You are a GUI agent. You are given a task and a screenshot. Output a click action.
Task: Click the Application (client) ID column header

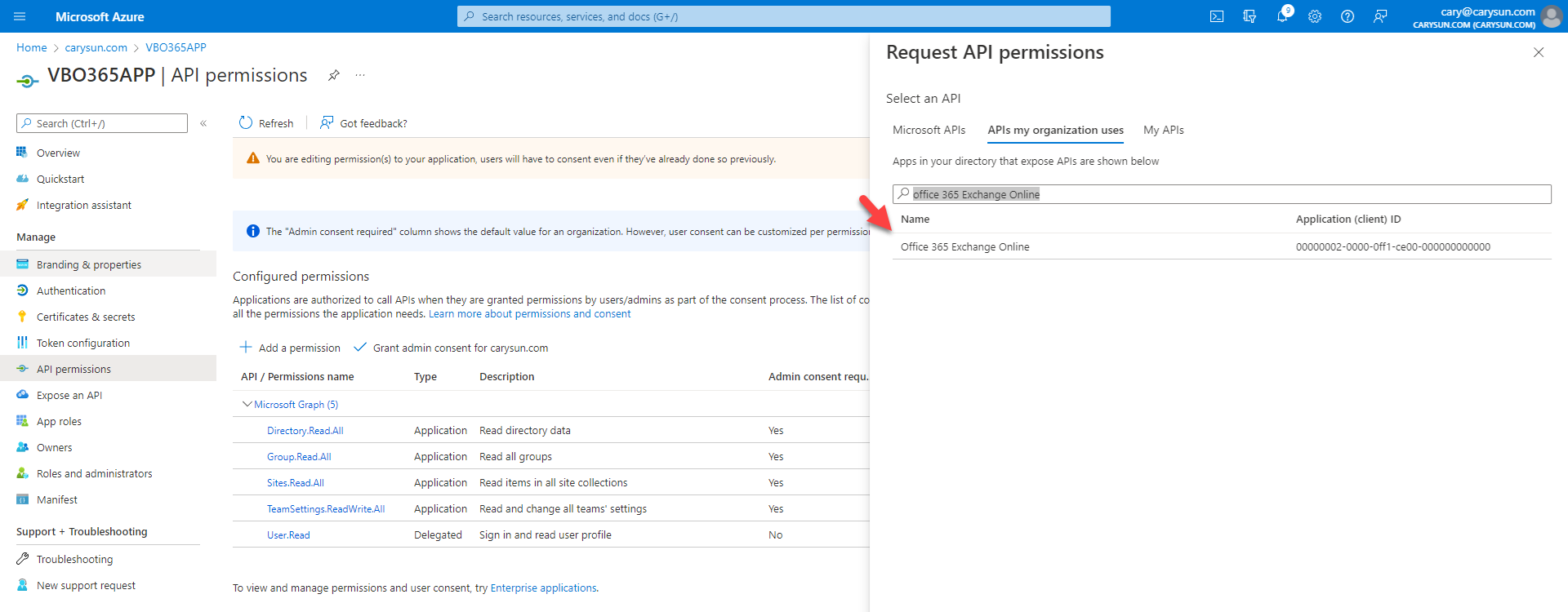(x=1348, y=219)
